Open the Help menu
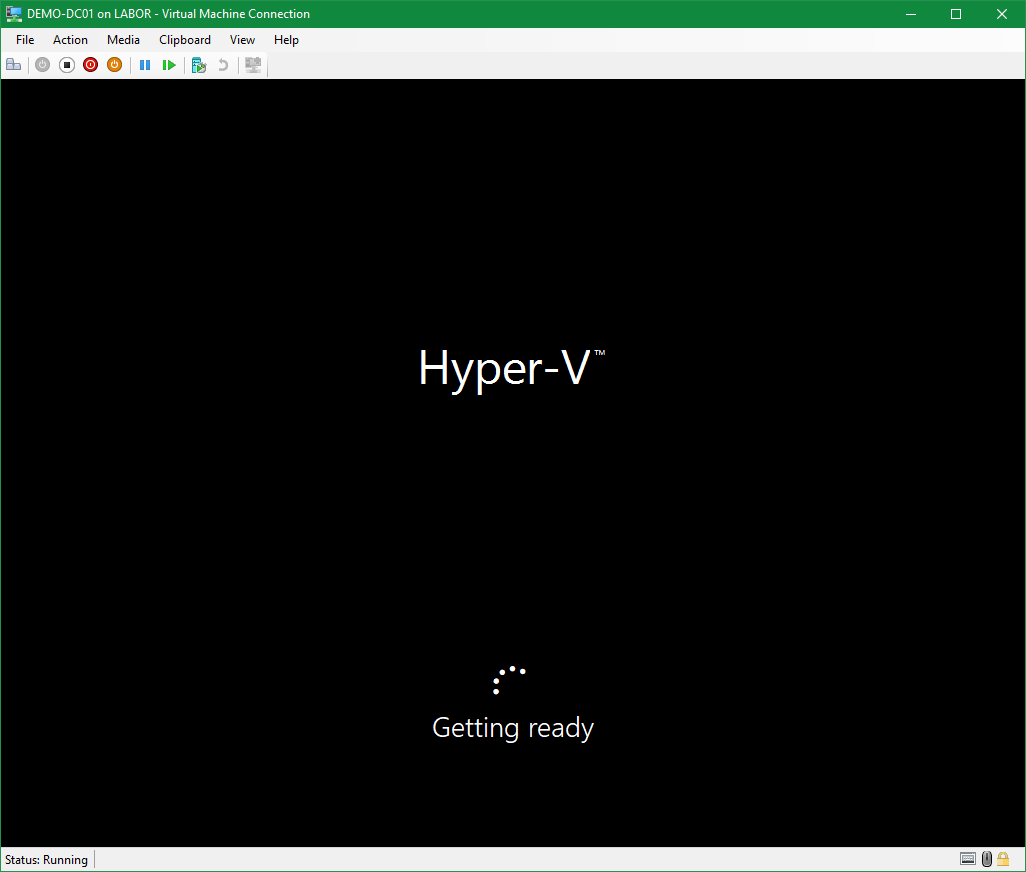 (286, 40)
